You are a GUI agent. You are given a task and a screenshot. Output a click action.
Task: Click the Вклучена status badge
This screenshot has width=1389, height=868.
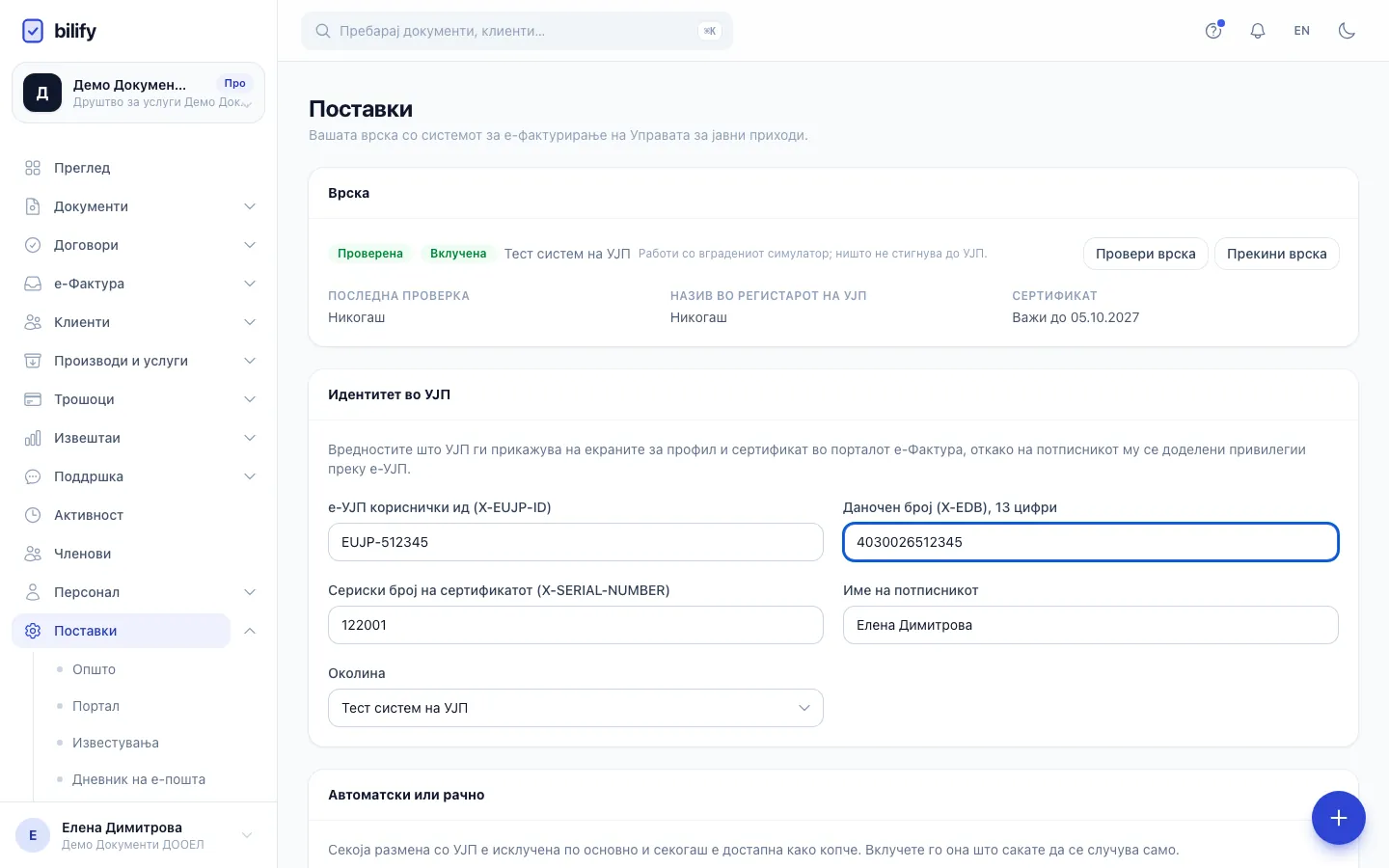(458, 254)
